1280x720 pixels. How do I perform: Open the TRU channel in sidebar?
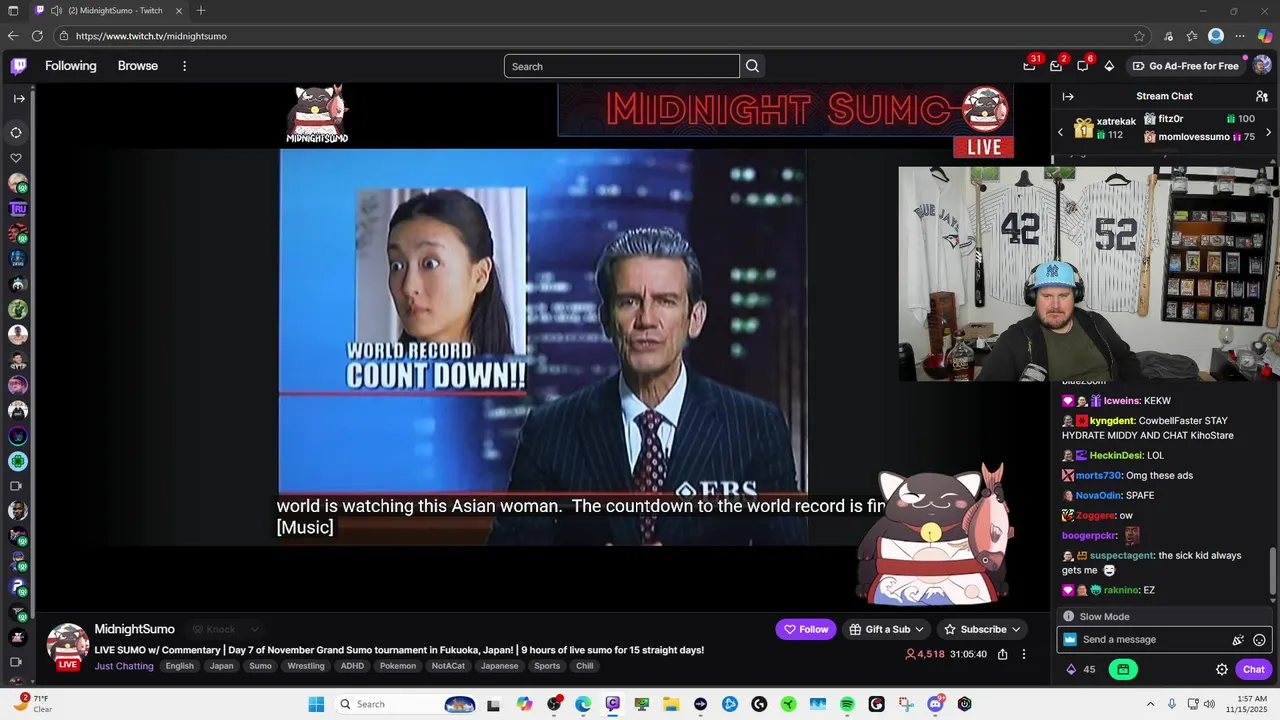pos(17,209)
